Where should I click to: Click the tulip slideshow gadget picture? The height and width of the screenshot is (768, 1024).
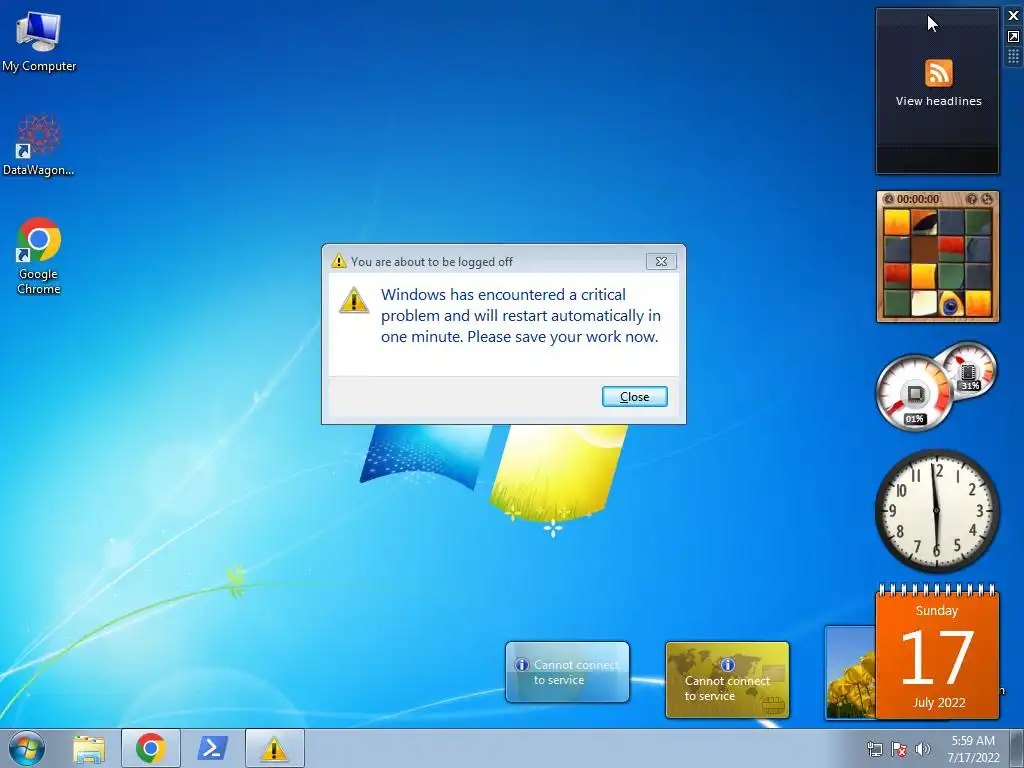pyautogui.click(x=850, y=673)
